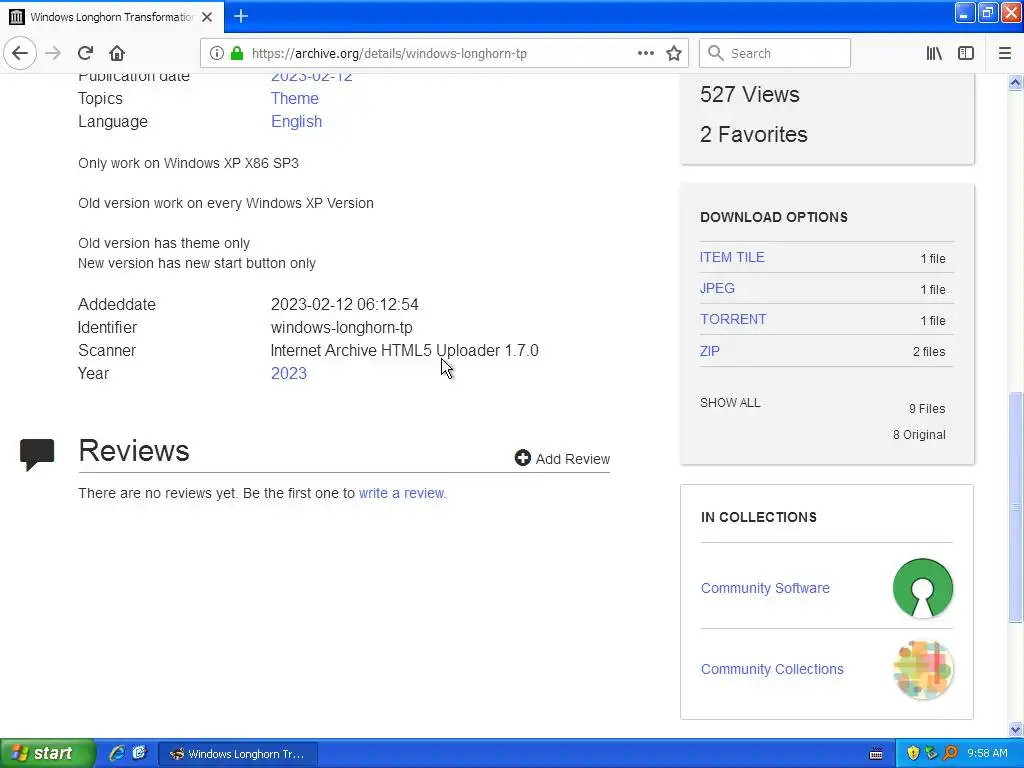Open the 2023 year link
This screenshot has width=1024, height=768.
click(289, 373)
